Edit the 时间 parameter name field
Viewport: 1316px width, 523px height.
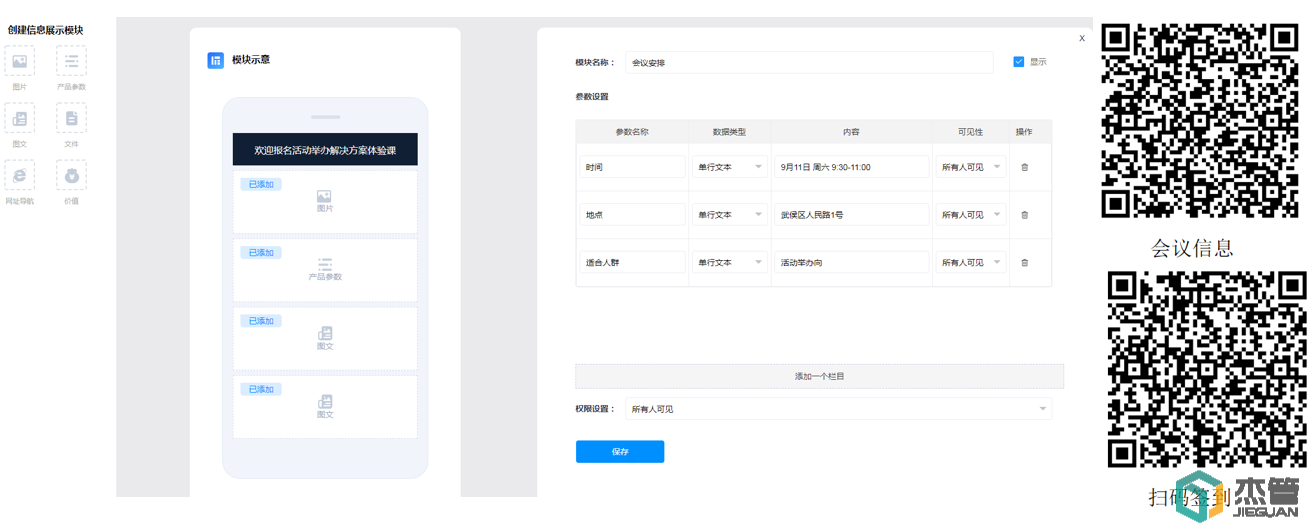(632, 167)
